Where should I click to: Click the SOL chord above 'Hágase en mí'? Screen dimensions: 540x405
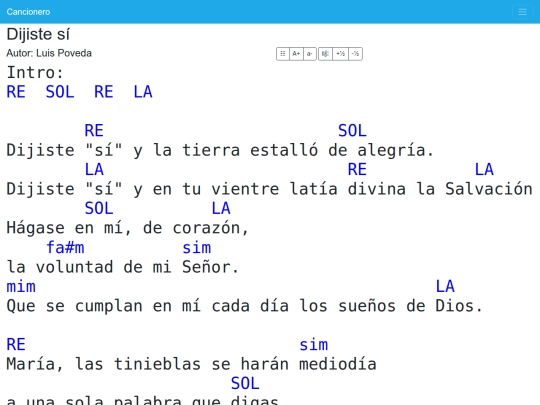click(99, 208)
